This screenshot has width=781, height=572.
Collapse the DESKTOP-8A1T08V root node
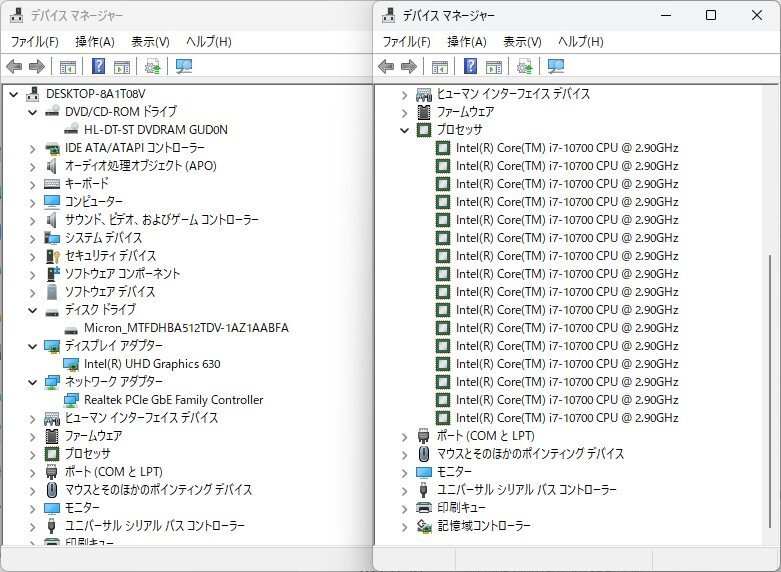coord(13,94)
